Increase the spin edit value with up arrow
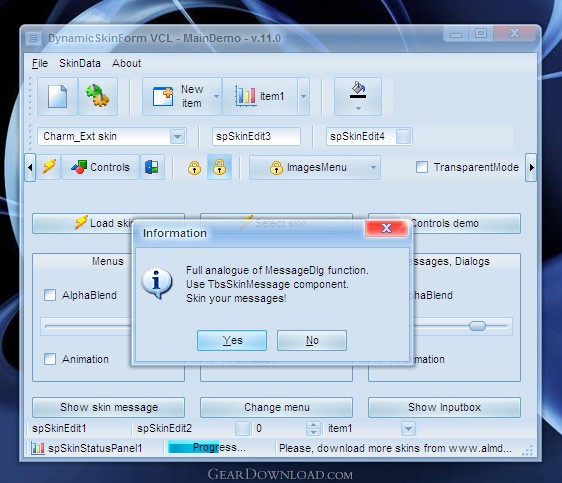The height and width of the screenshot is (483, 562). click(x=314, y=425)
